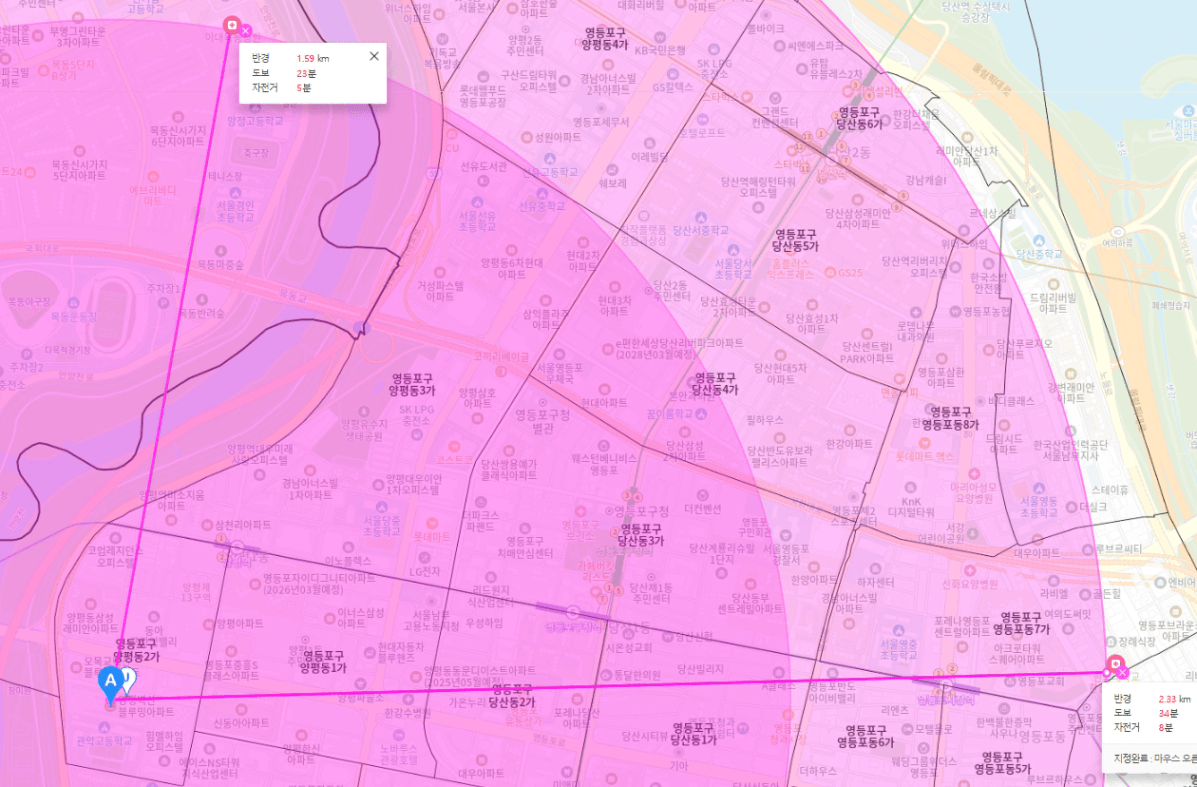The width and height of the screenshot is (1197, 787).
Task: Click the 당산서중학교 label
Action: (x=701, y=230)
